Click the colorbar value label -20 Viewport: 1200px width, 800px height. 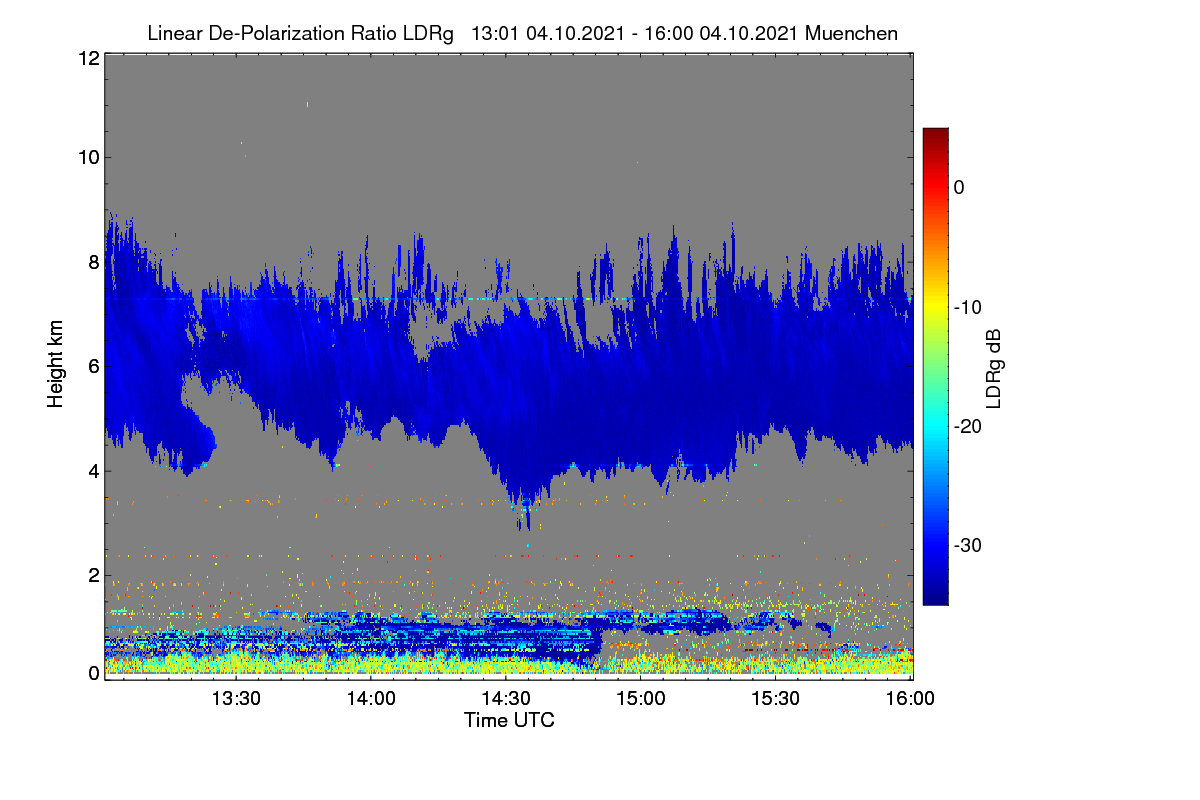coord(966,426)
